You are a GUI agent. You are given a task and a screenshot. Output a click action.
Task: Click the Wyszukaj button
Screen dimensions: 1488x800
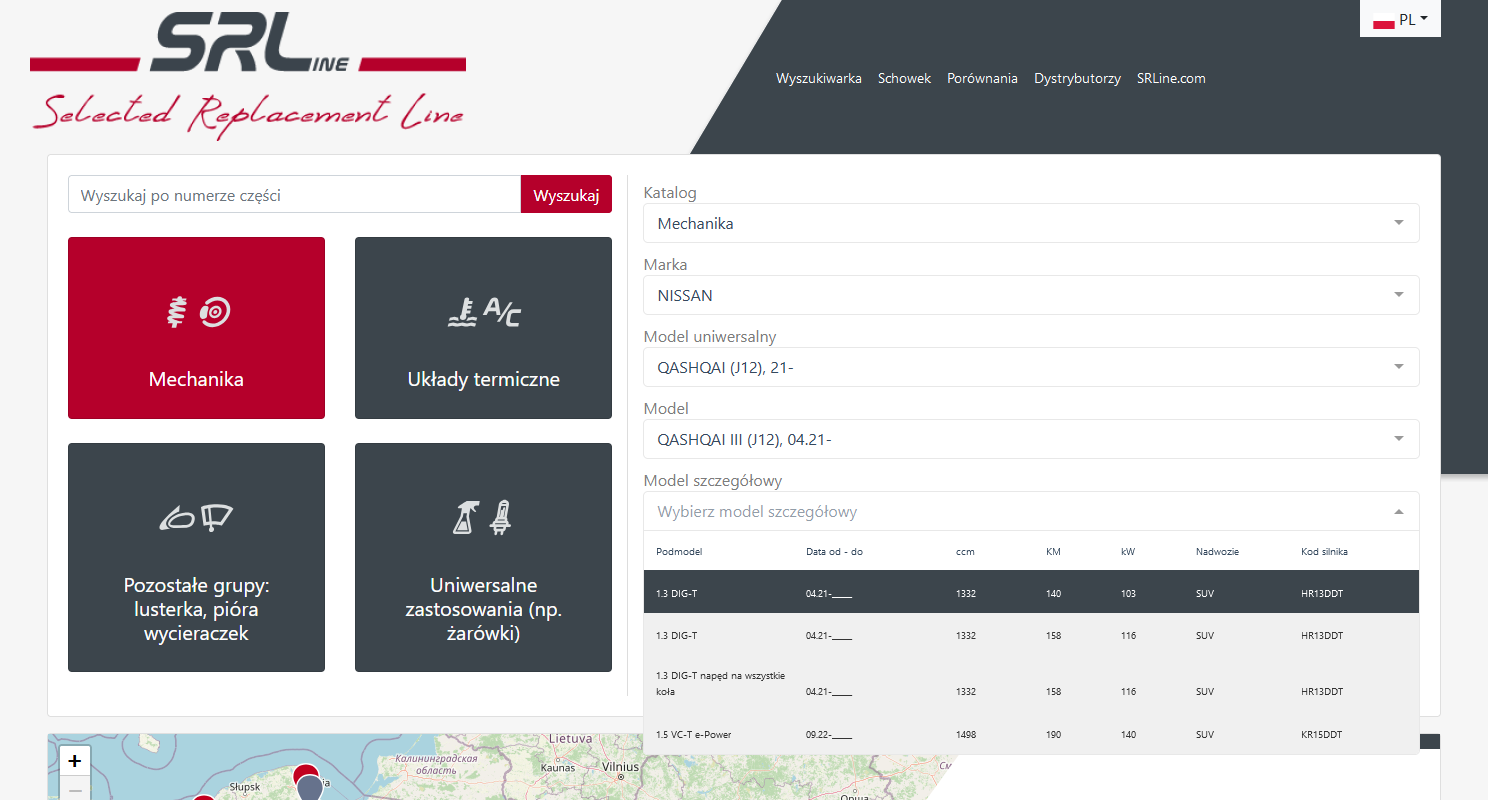(566, 195)
